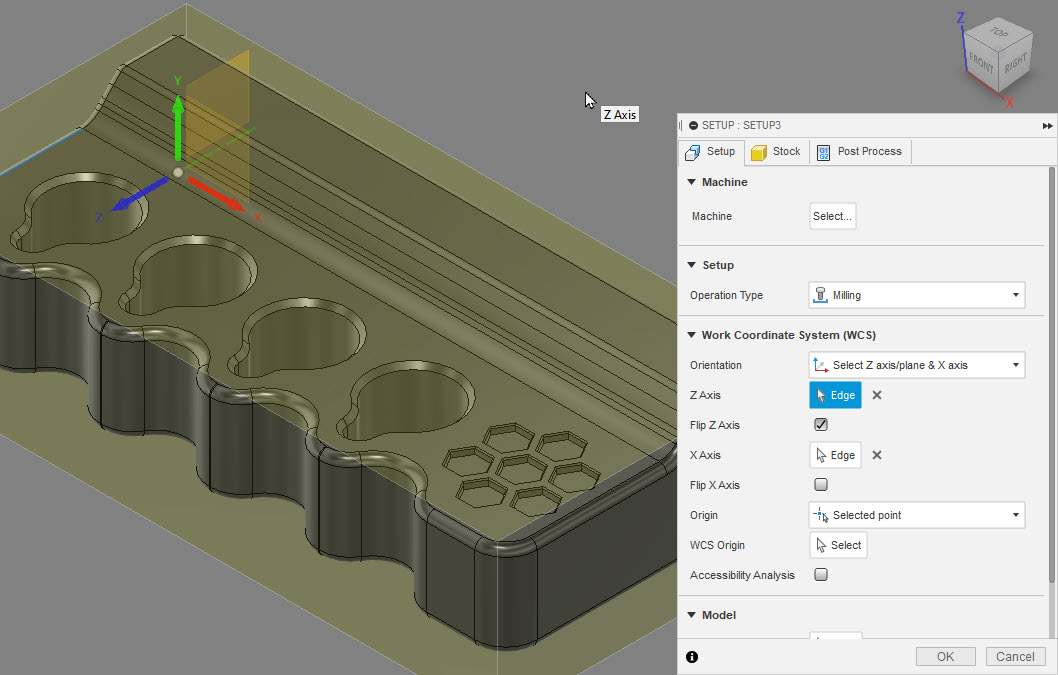Clear the Z Axis edge selection with X icon
Viewport: 1058px width, 675px height.
(876, 394)
